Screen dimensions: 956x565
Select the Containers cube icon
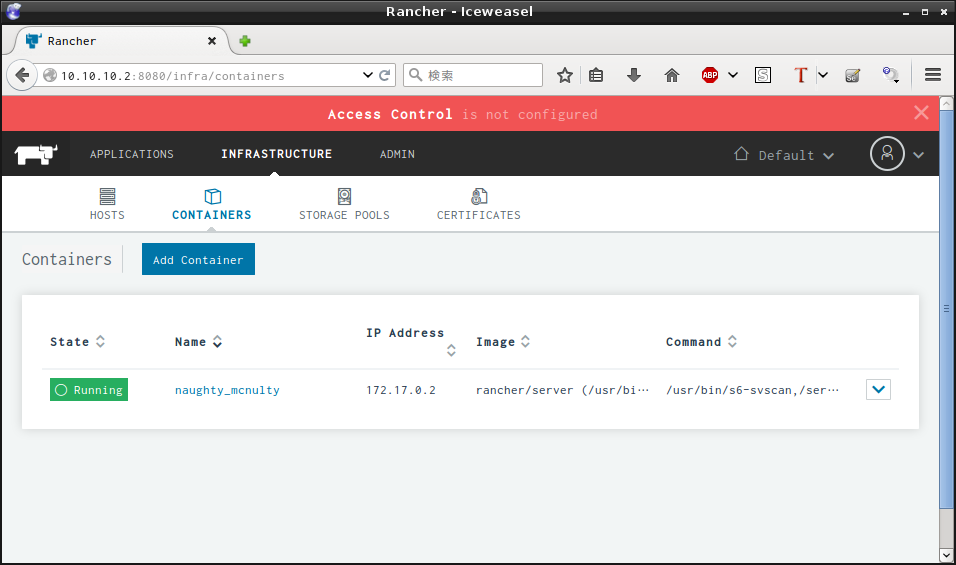[x=213, y=196]
